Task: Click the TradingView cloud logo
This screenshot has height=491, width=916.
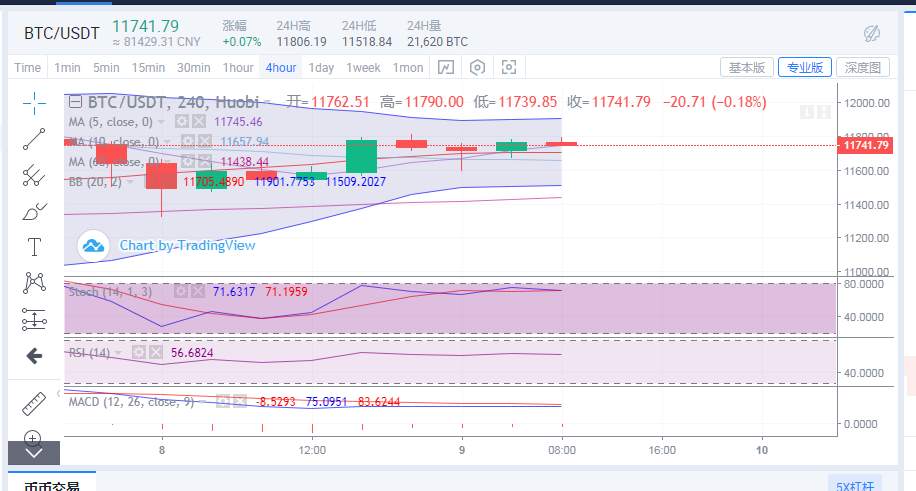Action: tap(93, 246)
